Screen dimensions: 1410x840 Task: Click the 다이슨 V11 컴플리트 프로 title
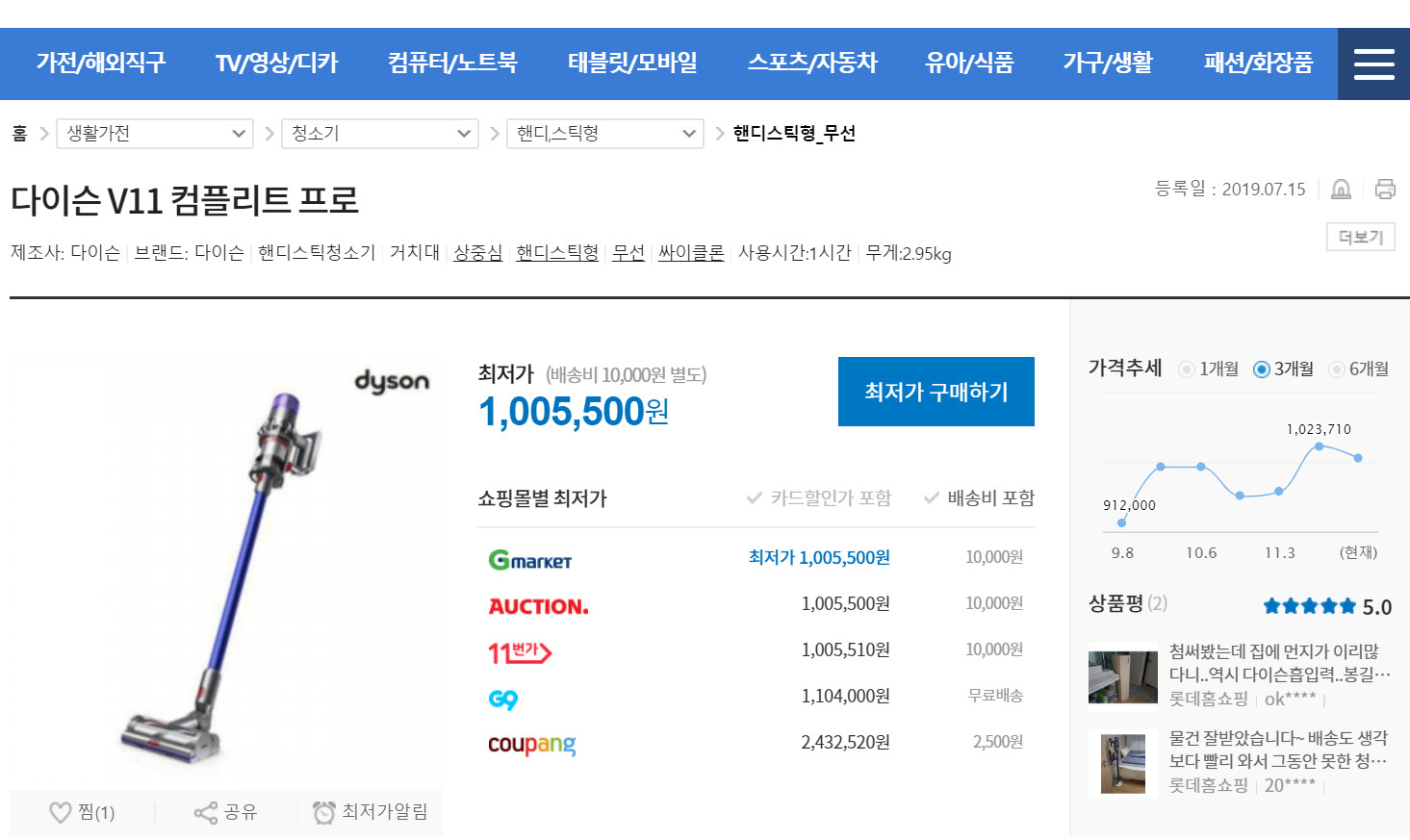185,200
